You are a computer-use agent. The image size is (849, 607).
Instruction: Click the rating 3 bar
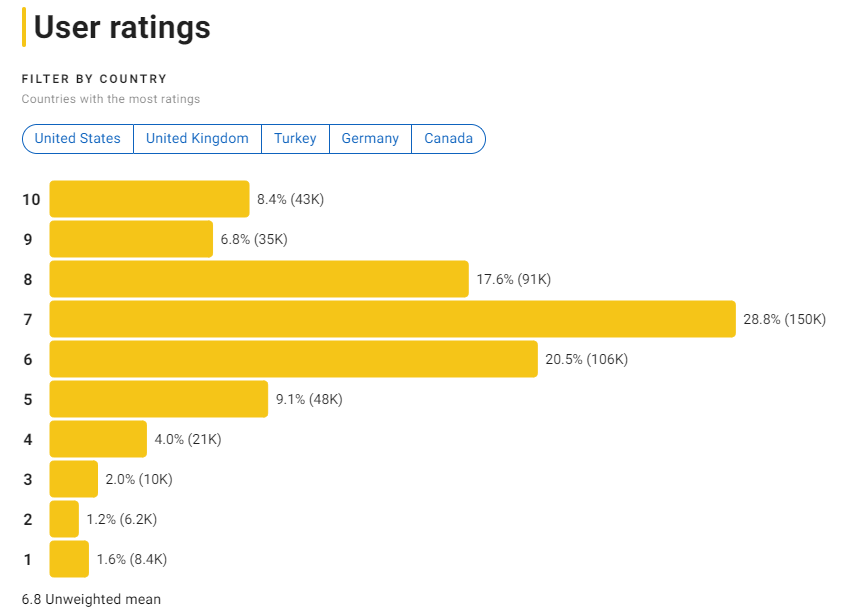(x=72, y=479)
